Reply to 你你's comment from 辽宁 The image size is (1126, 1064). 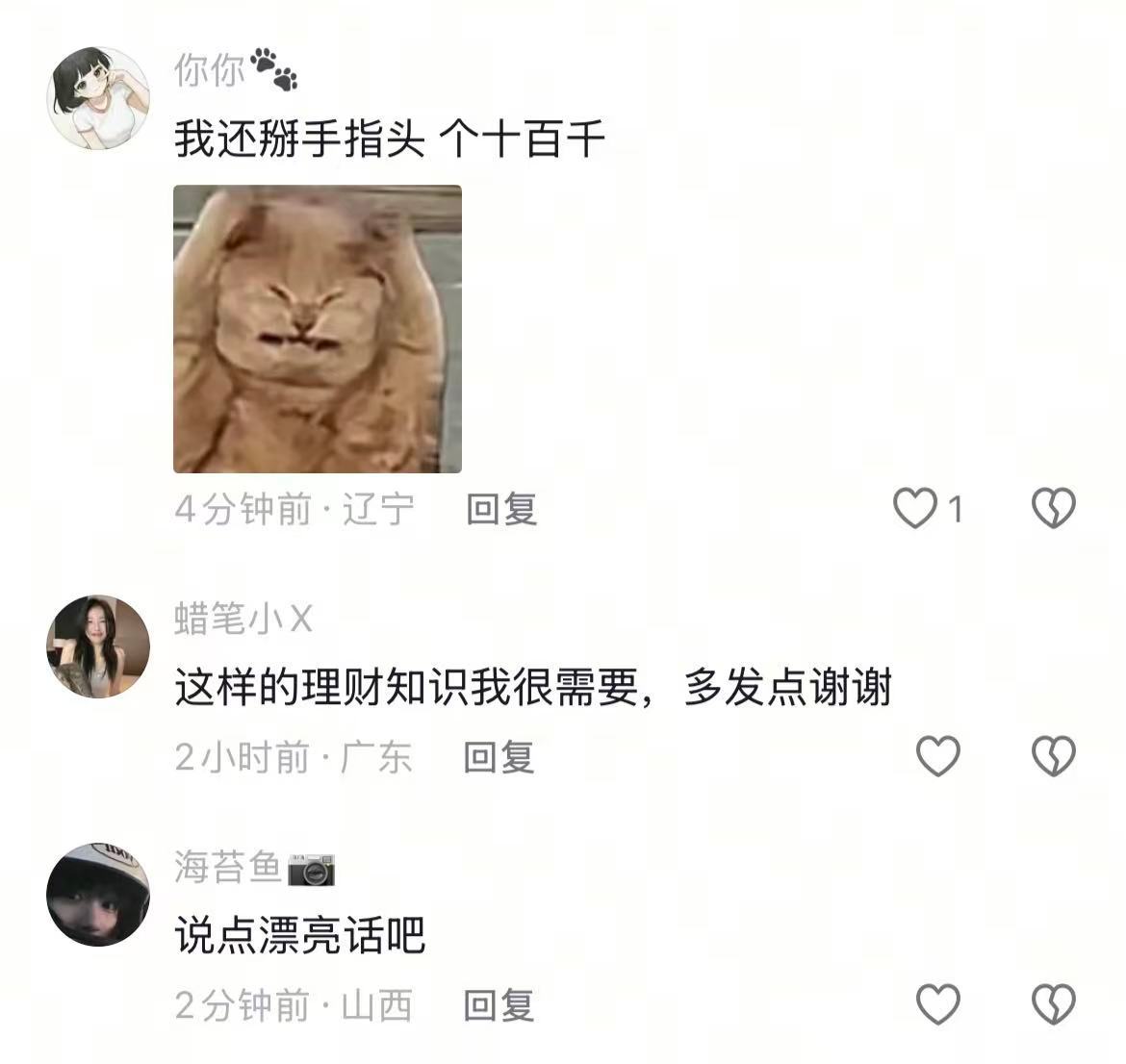click(x=501, y=509)
